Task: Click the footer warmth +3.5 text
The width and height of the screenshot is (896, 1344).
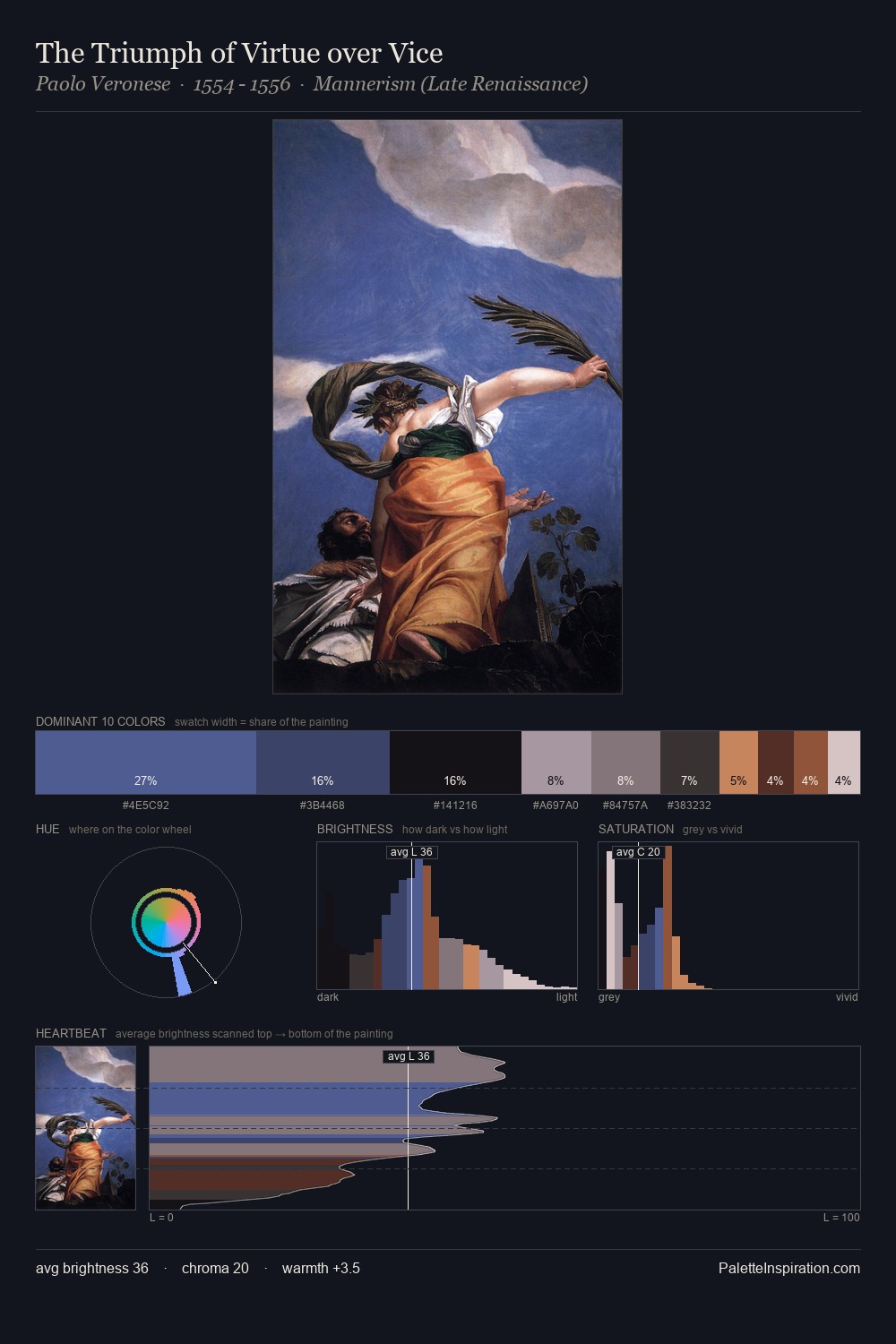Action: pyautogui.click(x=321, y=1268)
